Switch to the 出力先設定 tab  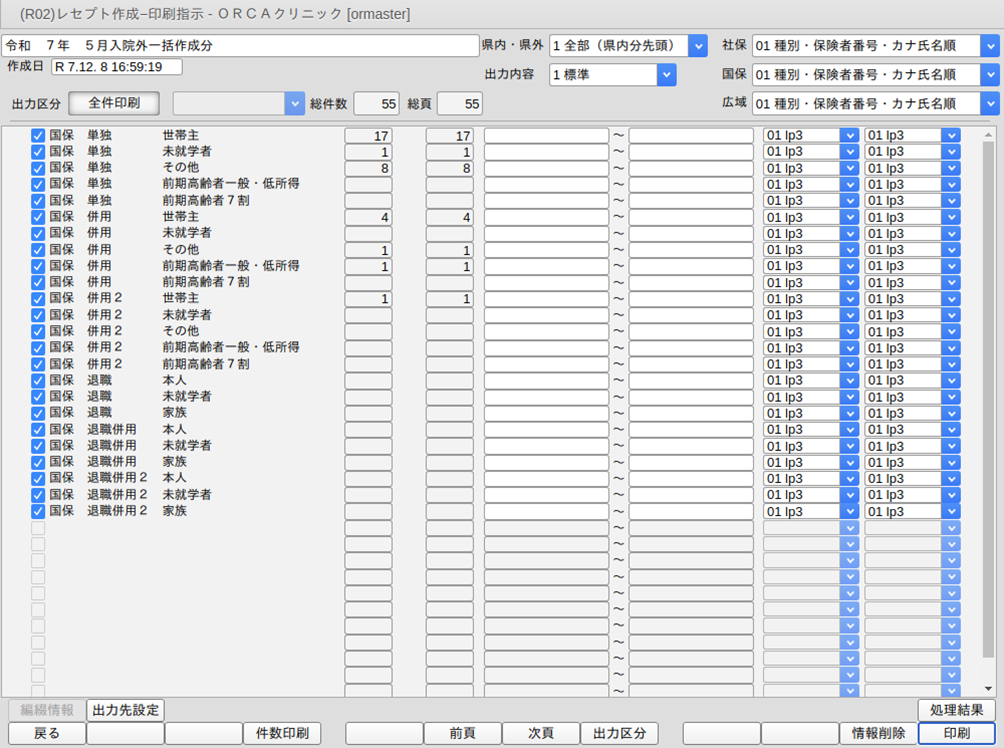pos(126,710)
